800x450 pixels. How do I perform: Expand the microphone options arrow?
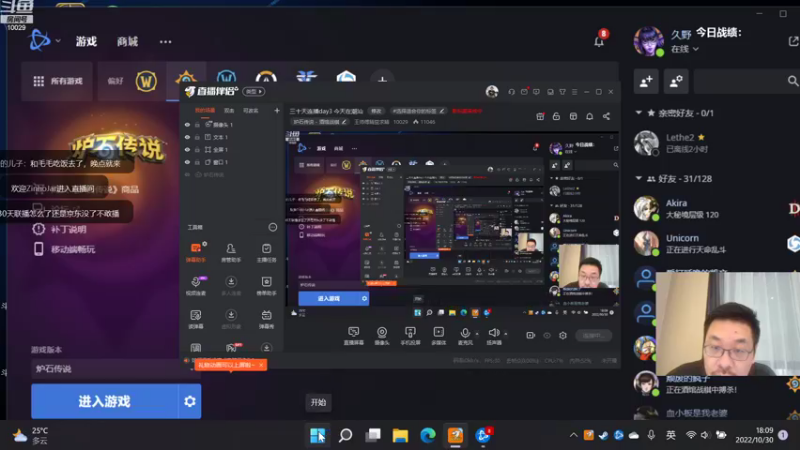click(477, 334)
